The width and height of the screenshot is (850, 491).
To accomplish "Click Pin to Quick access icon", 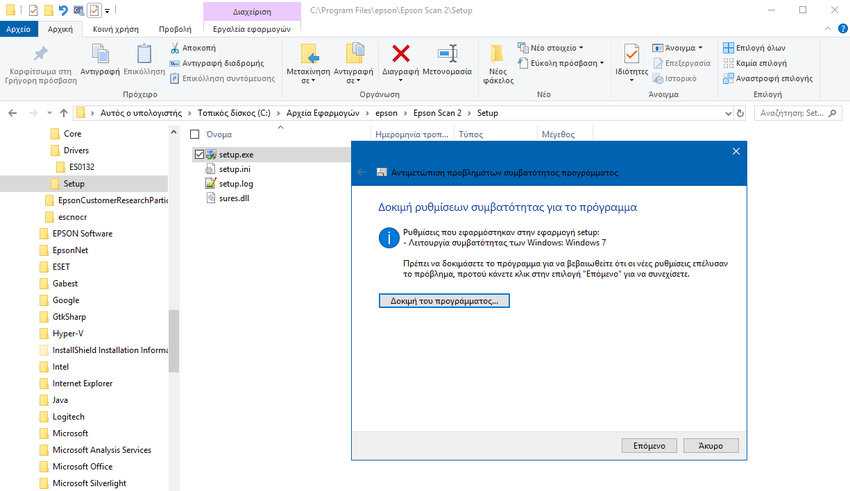I will (x=40, y=54).
